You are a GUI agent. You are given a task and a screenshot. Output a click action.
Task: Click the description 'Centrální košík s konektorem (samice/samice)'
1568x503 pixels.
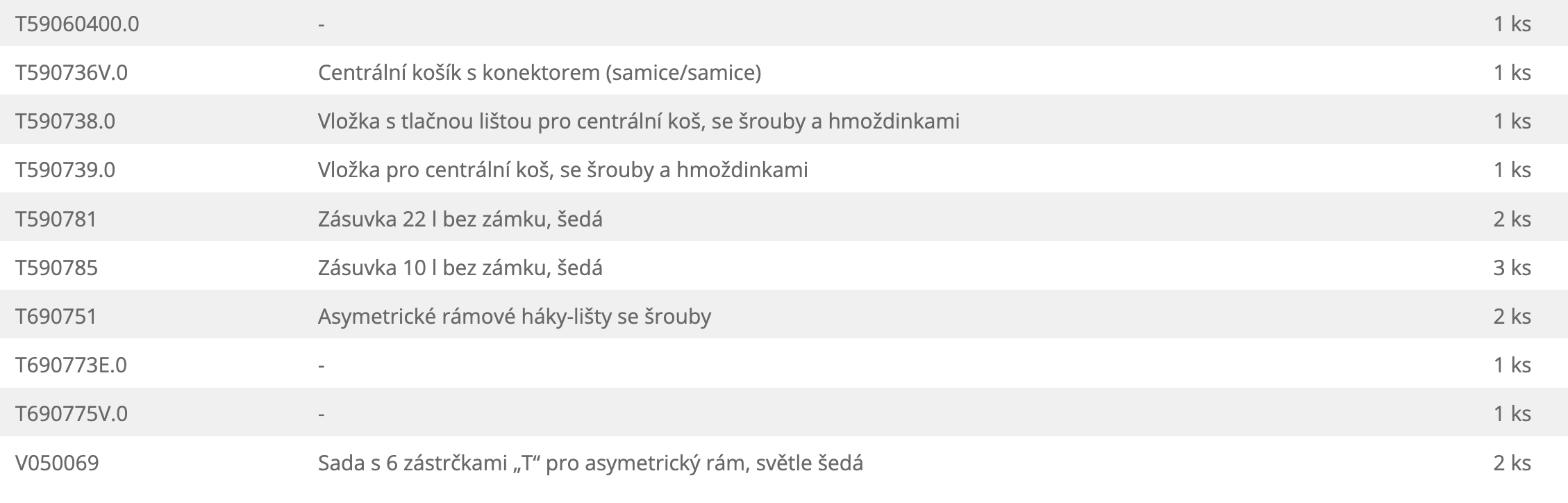[x=539, y=73]
